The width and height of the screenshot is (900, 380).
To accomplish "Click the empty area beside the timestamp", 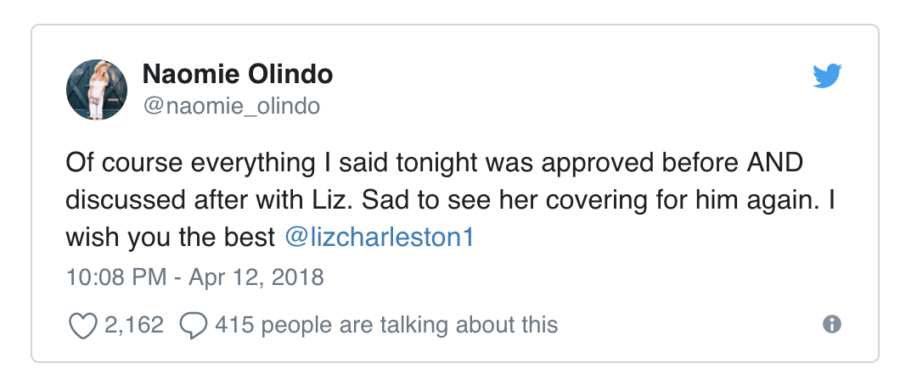I will pos(574,278).
